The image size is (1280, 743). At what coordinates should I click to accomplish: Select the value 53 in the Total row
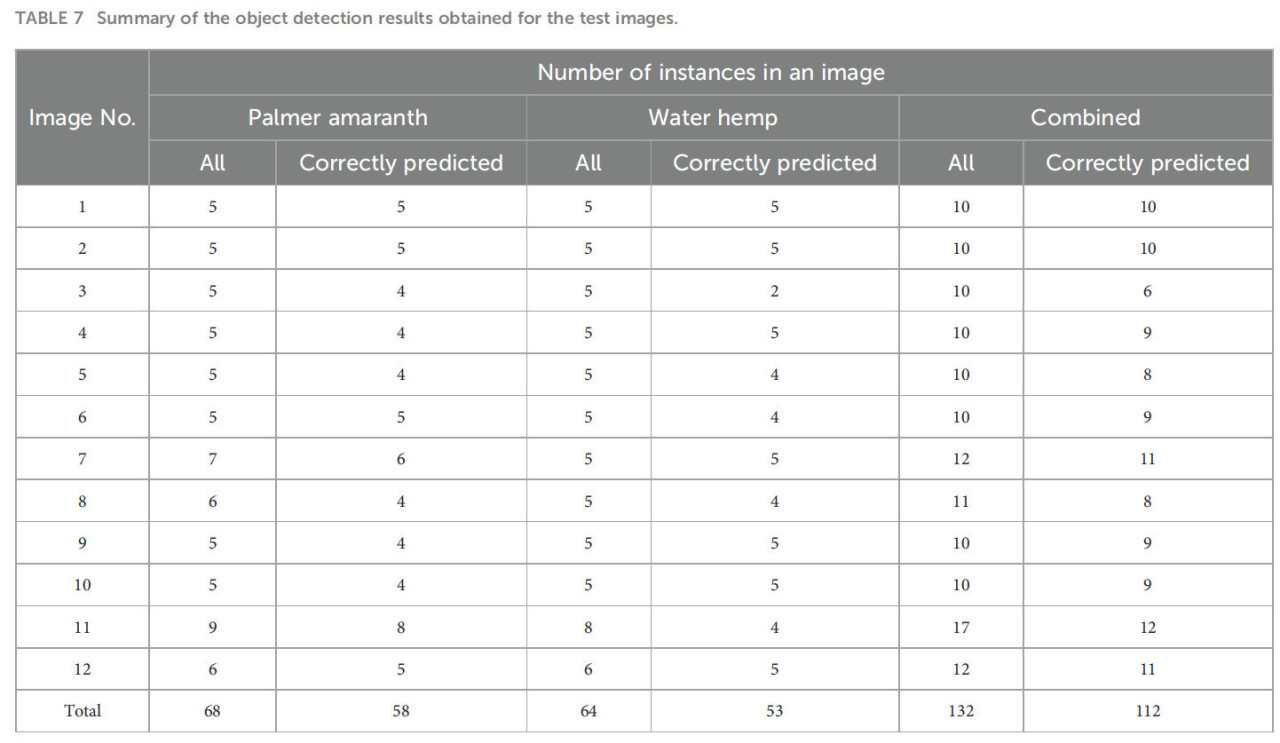click(774, 711)
